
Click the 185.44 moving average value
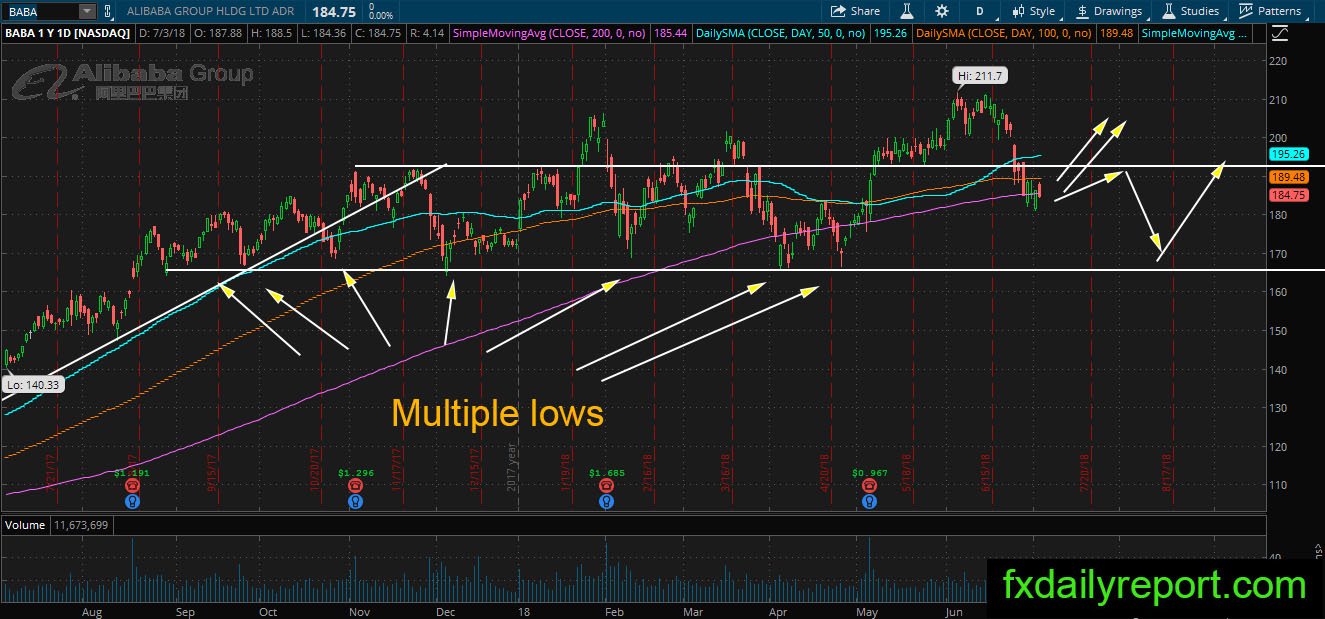click(672, 33)
